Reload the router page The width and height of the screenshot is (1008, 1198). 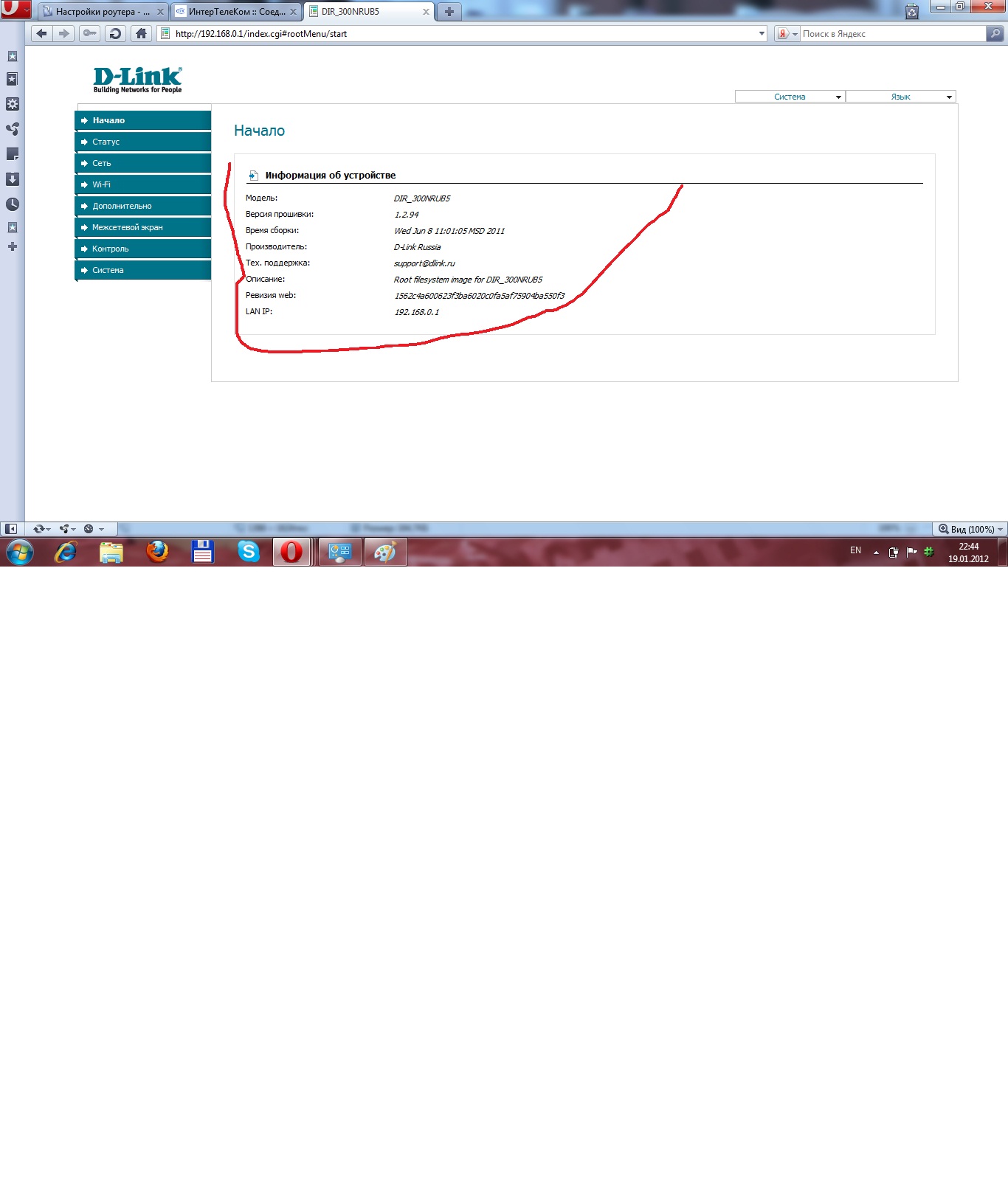(x=114, y=33)
